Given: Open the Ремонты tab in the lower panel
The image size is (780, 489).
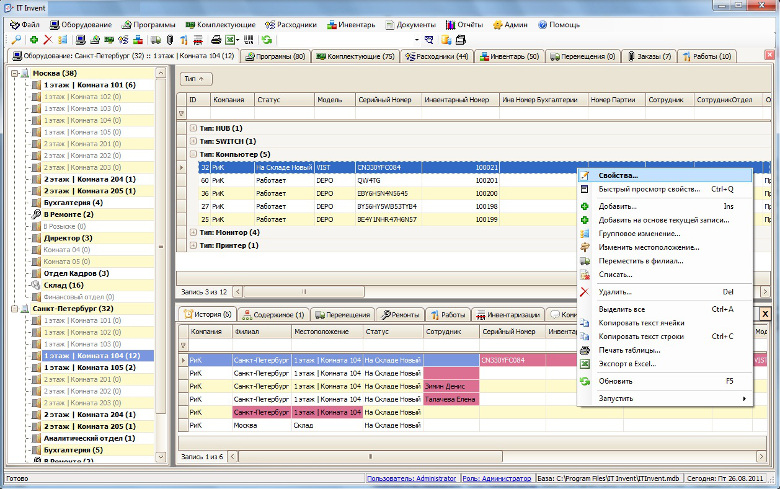Looking at the screenshot, I should click(x=398, y=314).
